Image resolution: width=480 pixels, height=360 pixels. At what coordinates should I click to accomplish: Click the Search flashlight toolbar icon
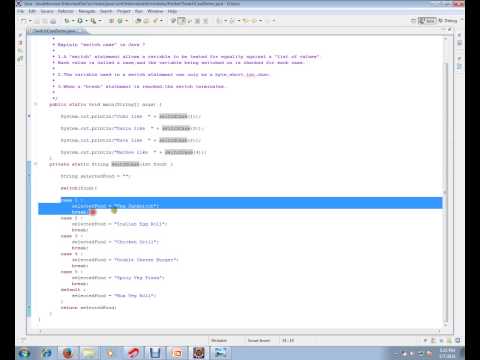point(155,21)
